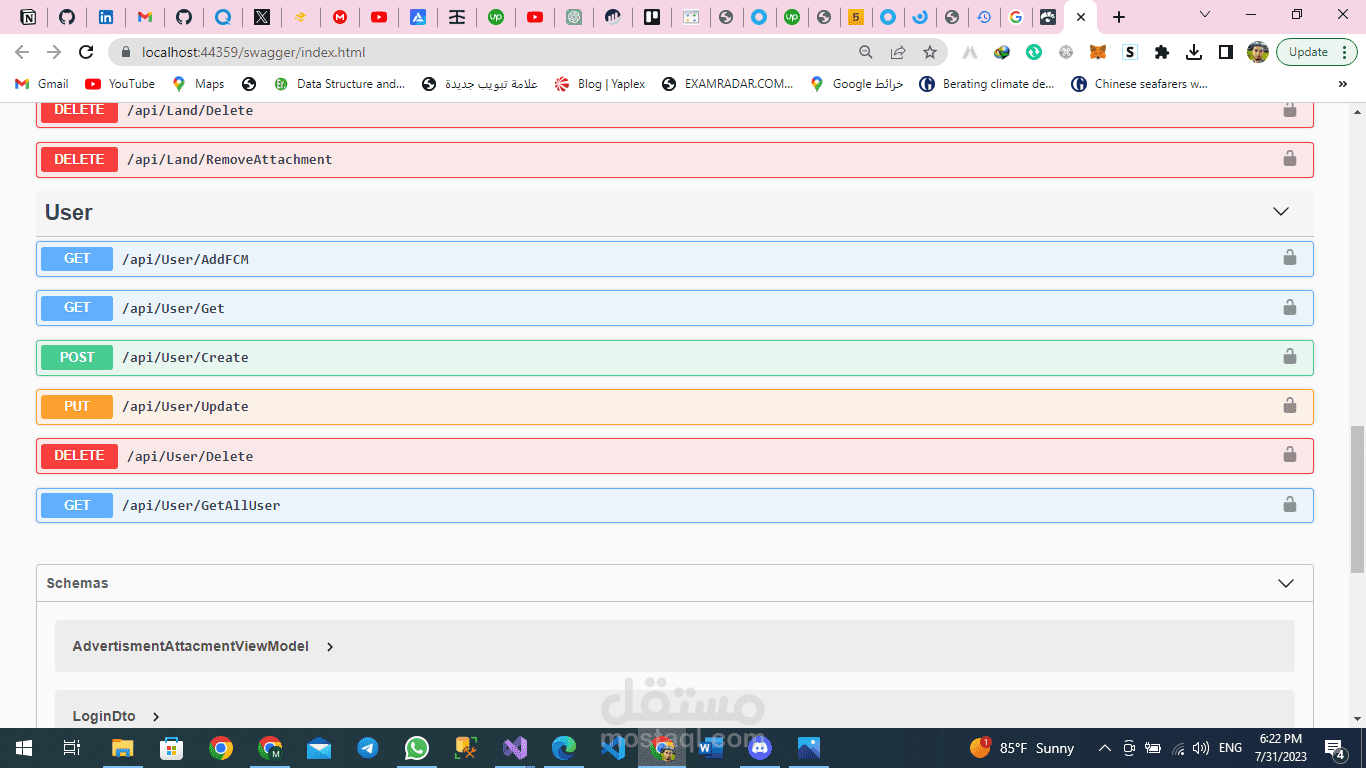Open the Maps bookmark
This screenshot has height=768, width=1366.
(x=198, y=84)
